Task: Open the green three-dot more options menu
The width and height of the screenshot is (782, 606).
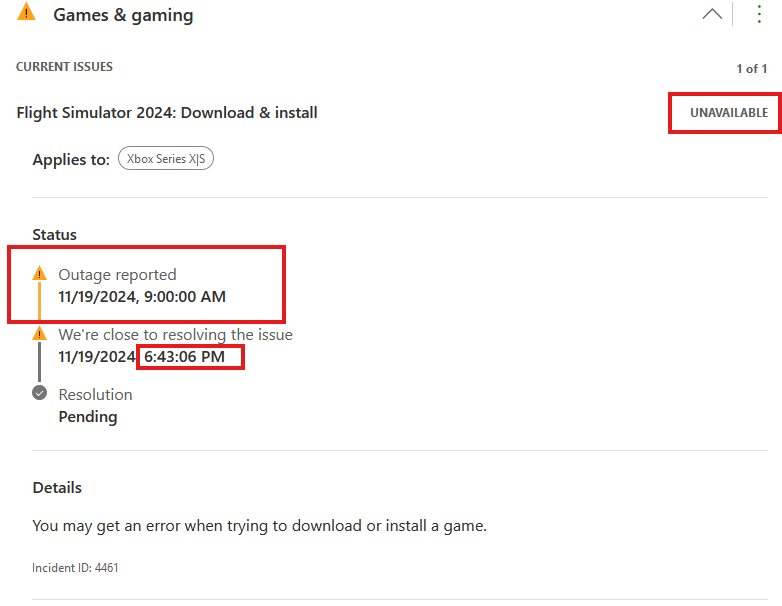Action: point(759,14)
